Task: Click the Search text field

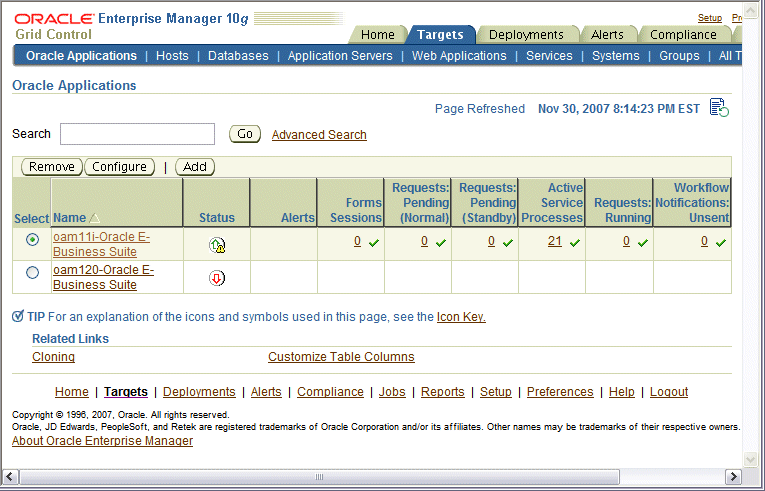Action: [137, 134]
